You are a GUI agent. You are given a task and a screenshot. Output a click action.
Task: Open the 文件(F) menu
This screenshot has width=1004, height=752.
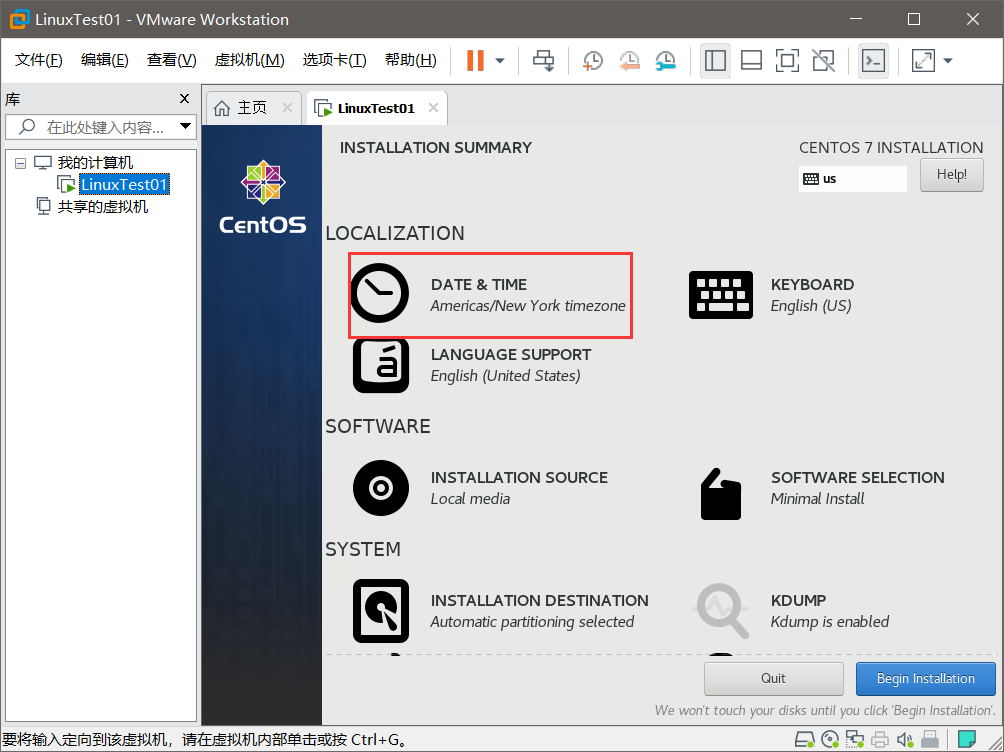pyautogui.click(x=38, y=60)
